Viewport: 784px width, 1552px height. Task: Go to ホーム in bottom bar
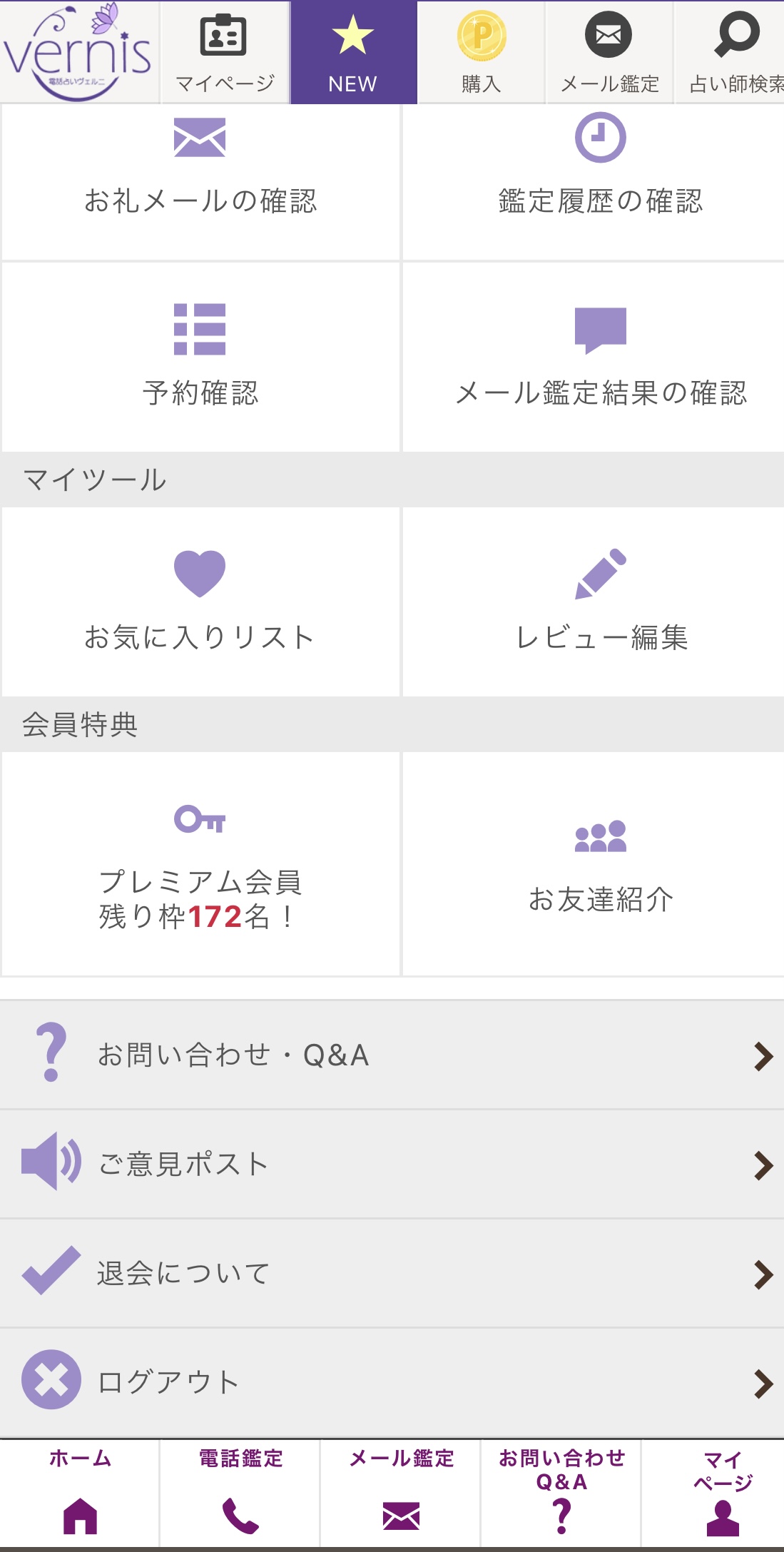coord(80,1493)
